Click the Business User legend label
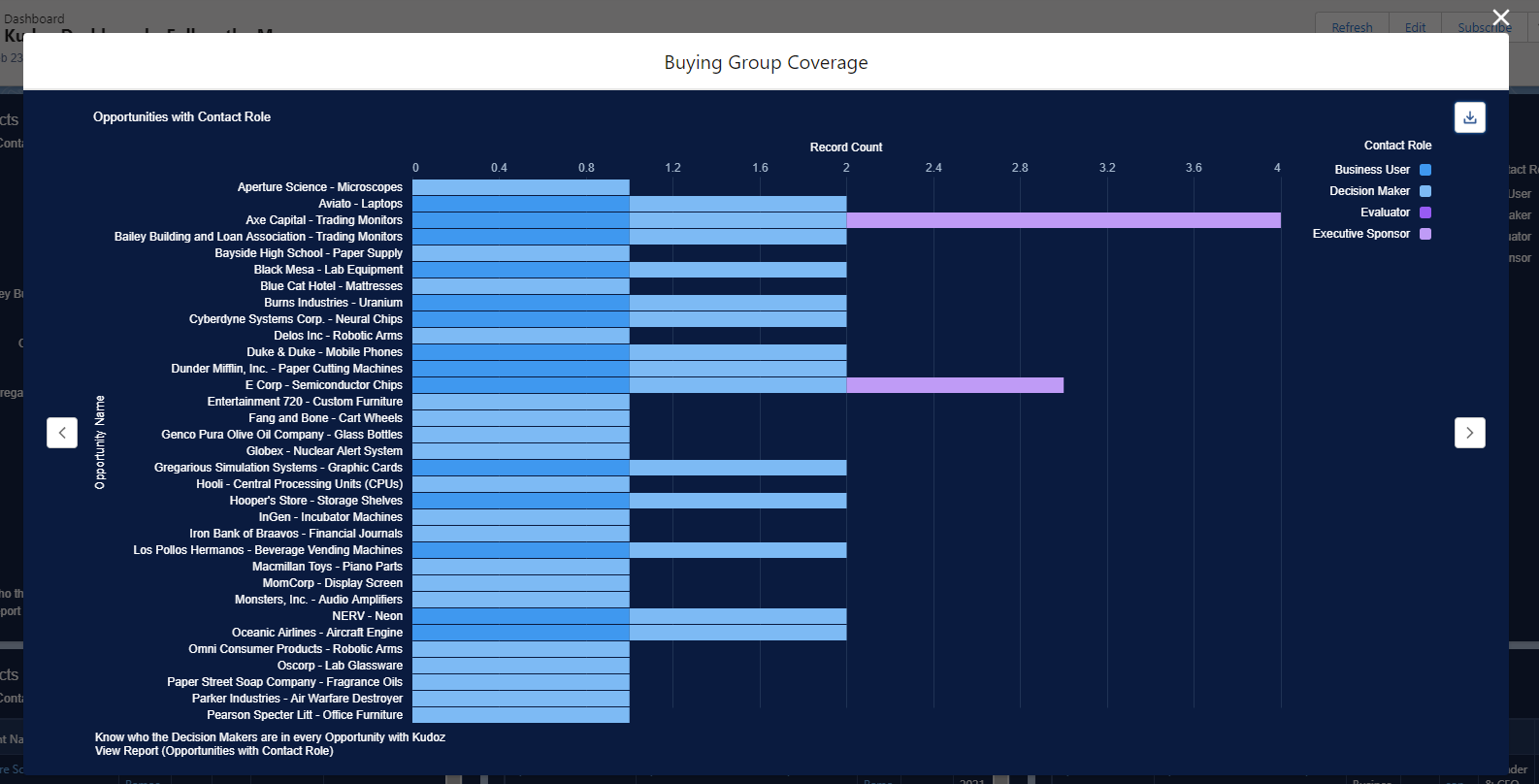The width and height of the screenshot is (1539, 784). (1372, 170)
